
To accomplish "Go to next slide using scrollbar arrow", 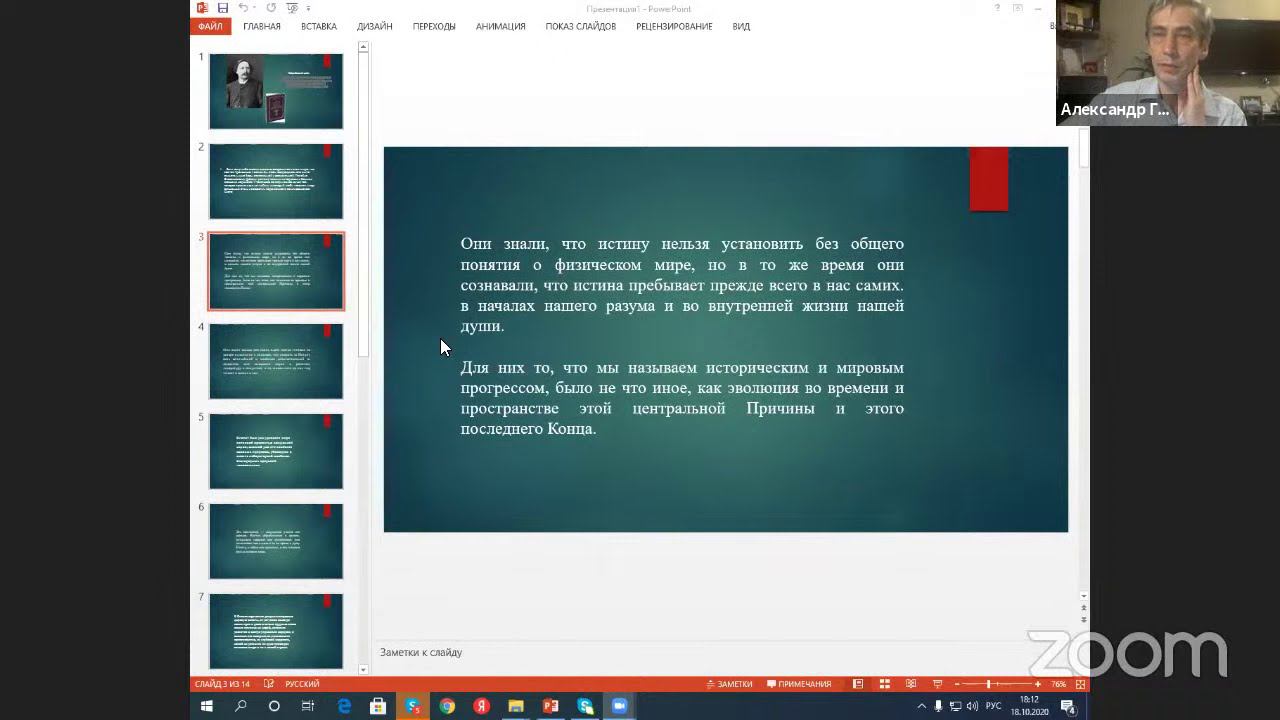I will (1084, 620).
